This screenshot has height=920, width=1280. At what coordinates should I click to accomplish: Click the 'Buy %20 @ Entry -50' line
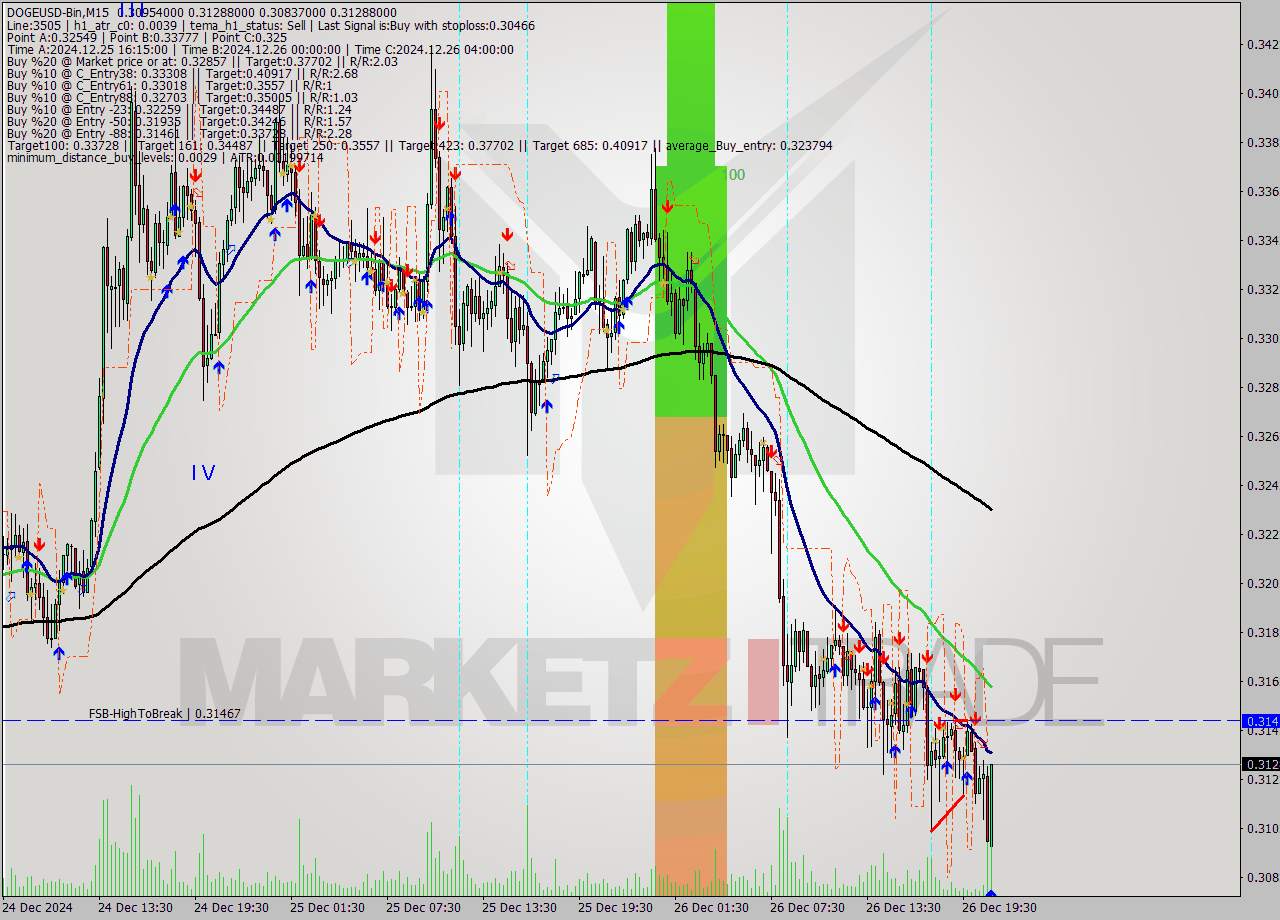tap(179, 121)
